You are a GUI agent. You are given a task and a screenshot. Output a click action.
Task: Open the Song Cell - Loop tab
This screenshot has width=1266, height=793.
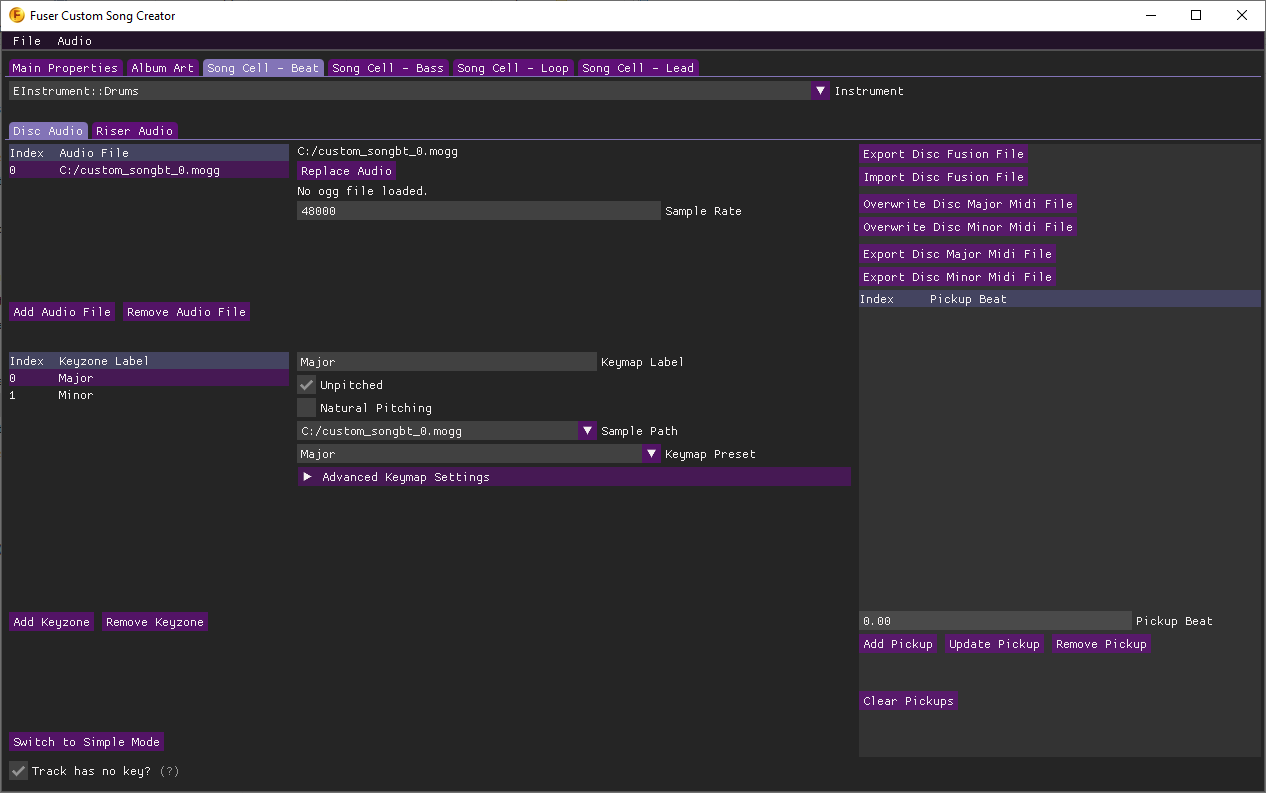(513, 68)
